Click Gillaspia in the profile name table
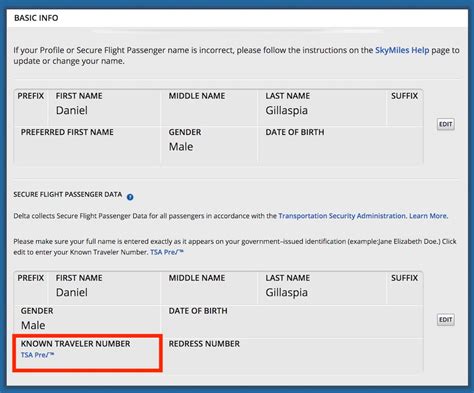Screen dimensions: 474x393 point(286,110)
